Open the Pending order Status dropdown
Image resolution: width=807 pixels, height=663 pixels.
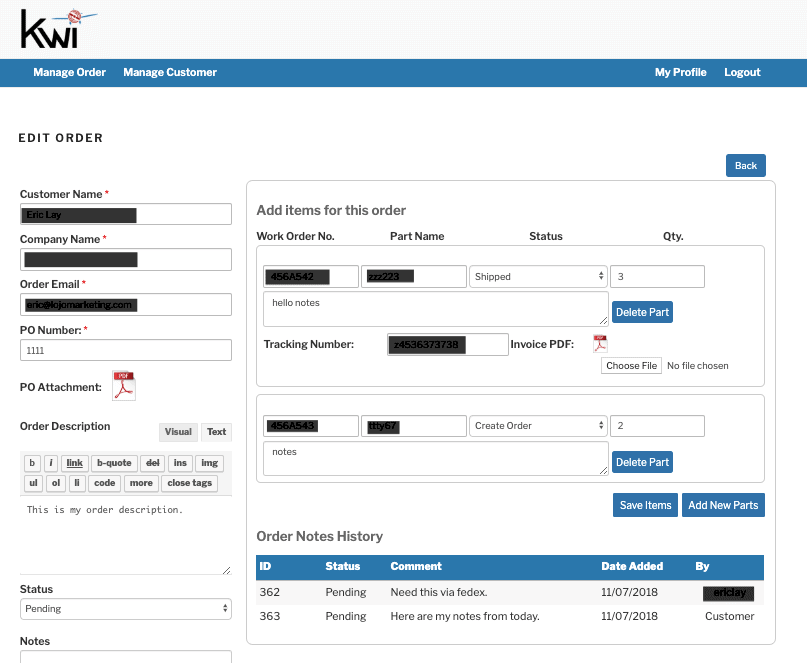pyautogui.click(x=125, y=609)
